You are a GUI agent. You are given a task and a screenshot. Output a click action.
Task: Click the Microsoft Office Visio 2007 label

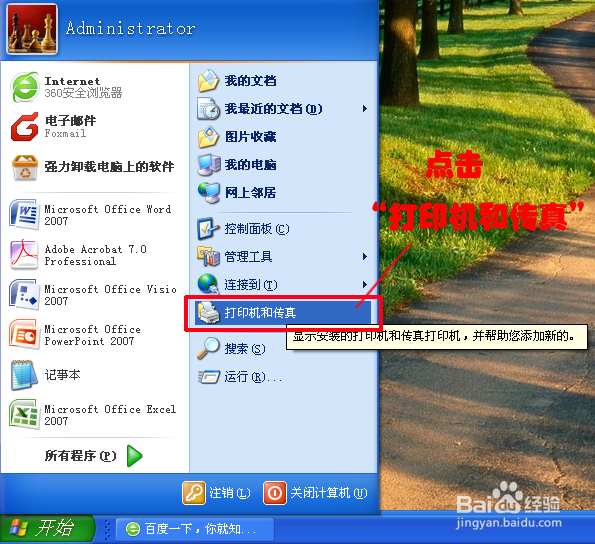[110, 295]
